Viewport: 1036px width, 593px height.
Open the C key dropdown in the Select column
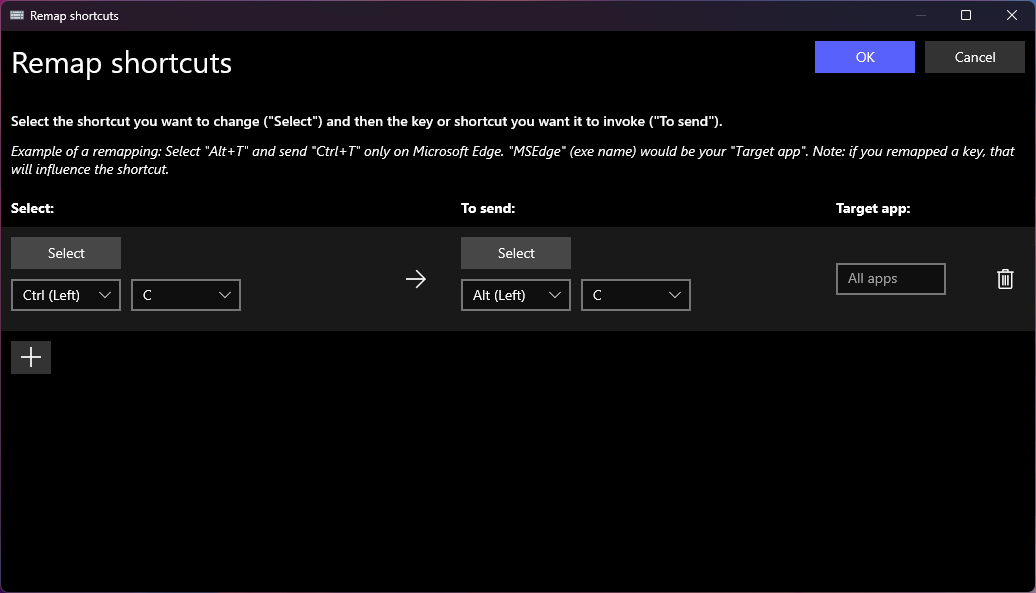(185, 295)
